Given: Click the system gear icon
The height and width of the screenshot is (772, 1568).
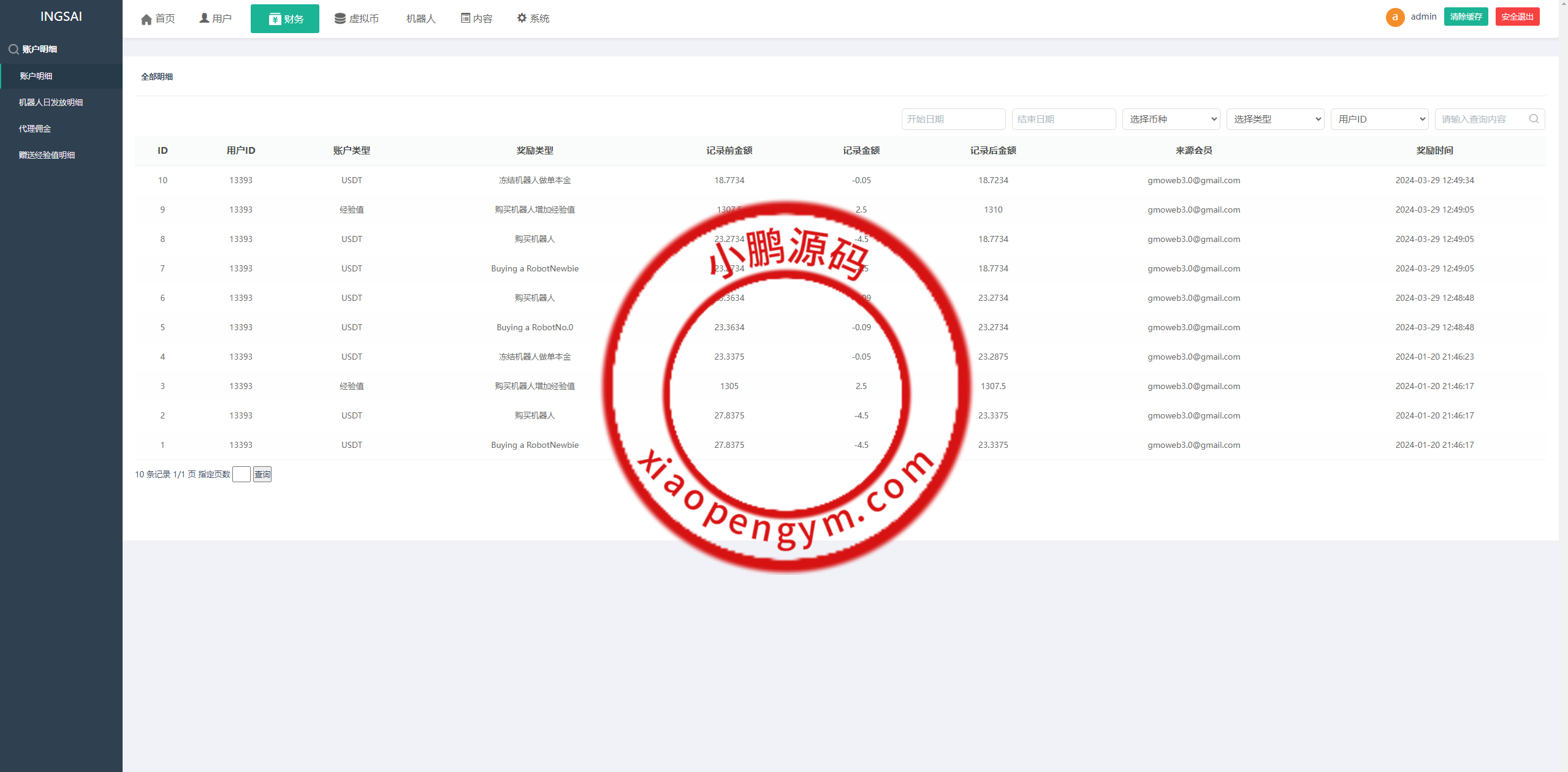Looking at the screenshot, I should point(522,18).
